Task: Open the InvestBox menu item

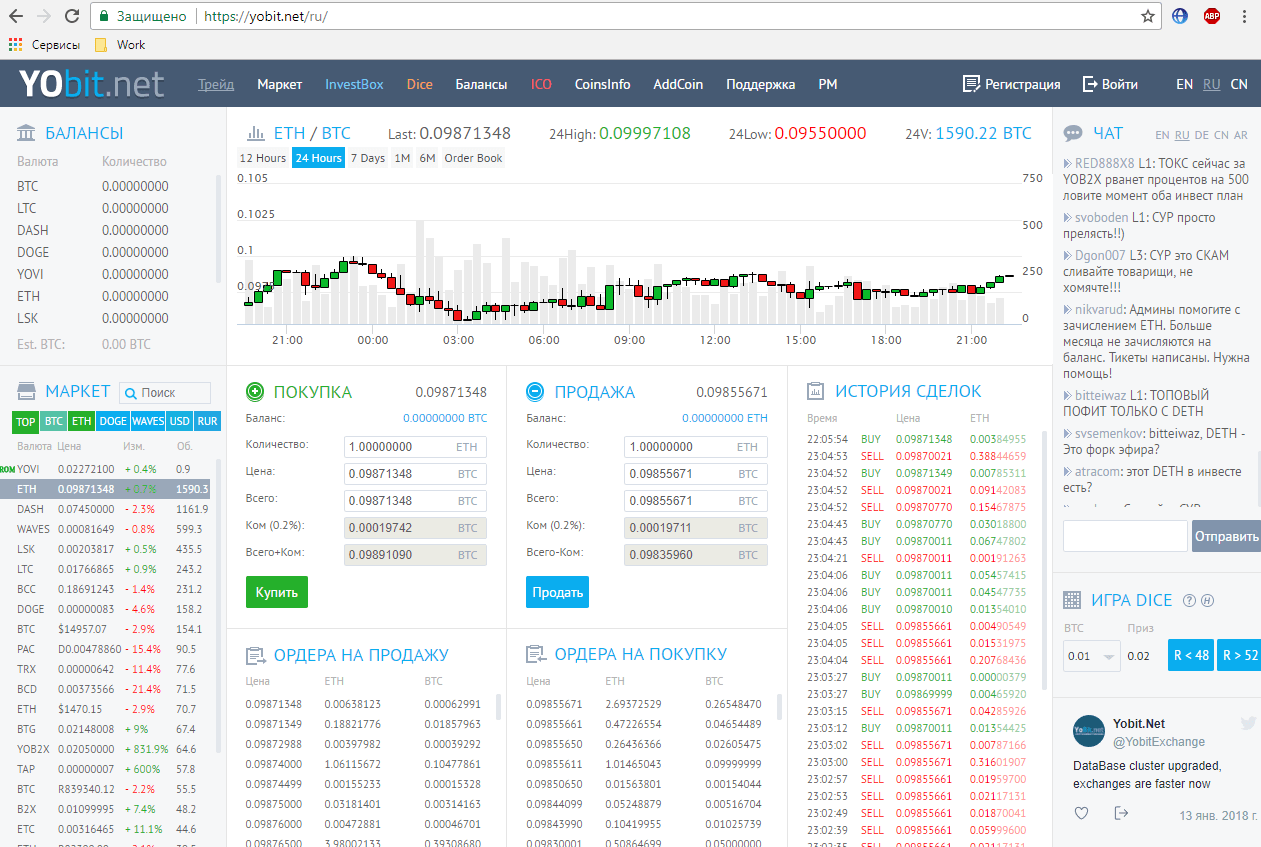Action: [354, 85]
